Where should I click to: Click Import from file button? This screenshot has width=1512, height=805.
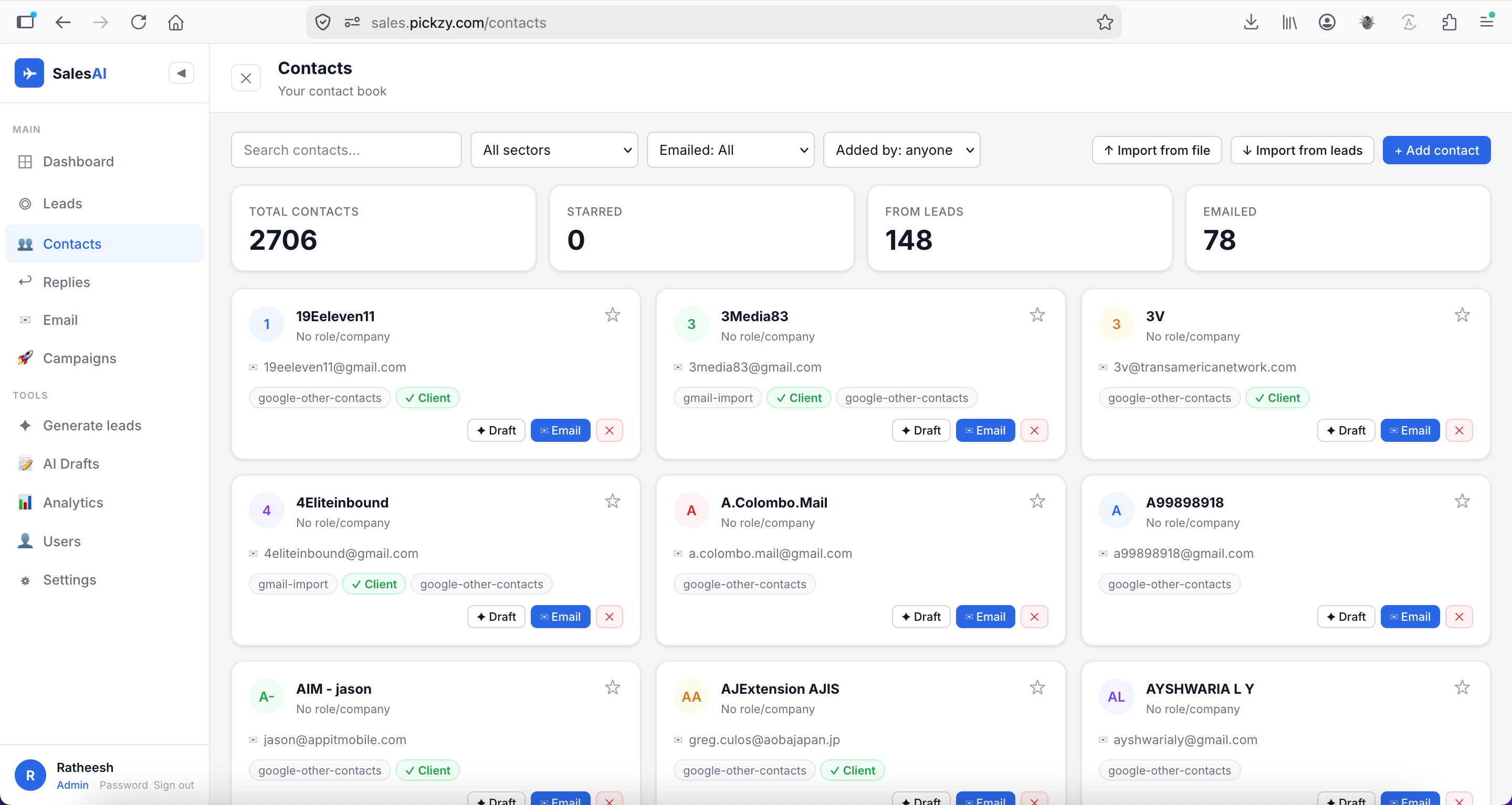point(1156,150)
